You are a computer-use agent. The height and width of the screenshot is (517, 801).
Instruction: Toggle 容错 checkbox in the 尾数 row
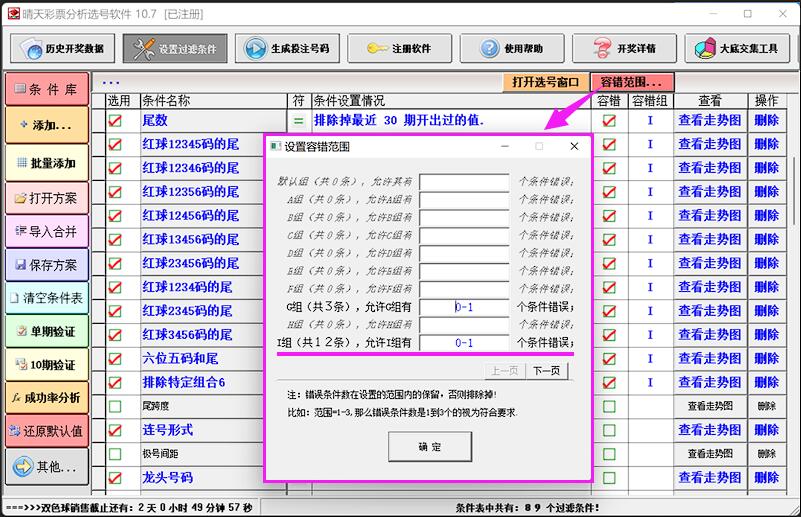(609, 121)
